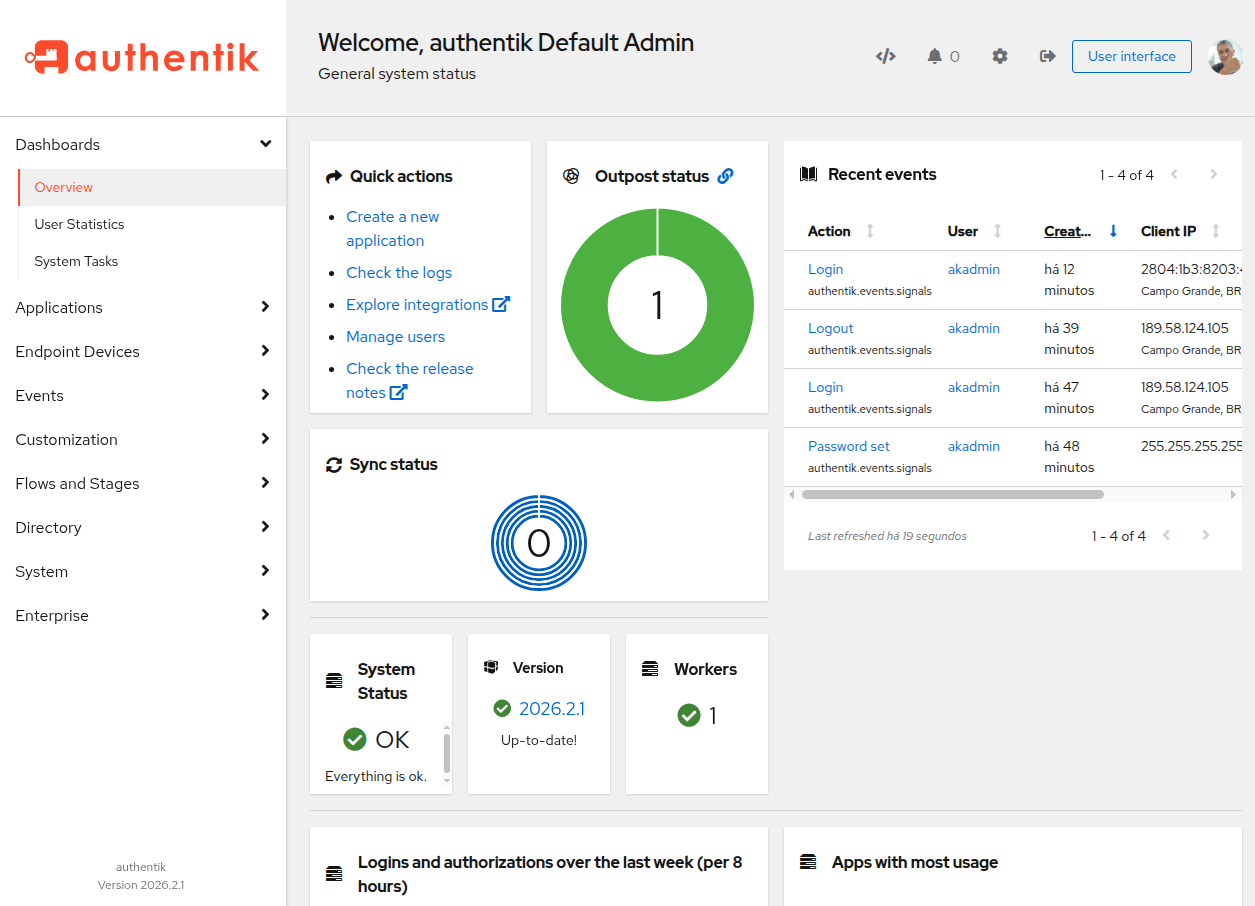The width and height of the screenshot is (1255, 906).
Task: Click the Outpost status link icon
Action: tap(725, 176)
